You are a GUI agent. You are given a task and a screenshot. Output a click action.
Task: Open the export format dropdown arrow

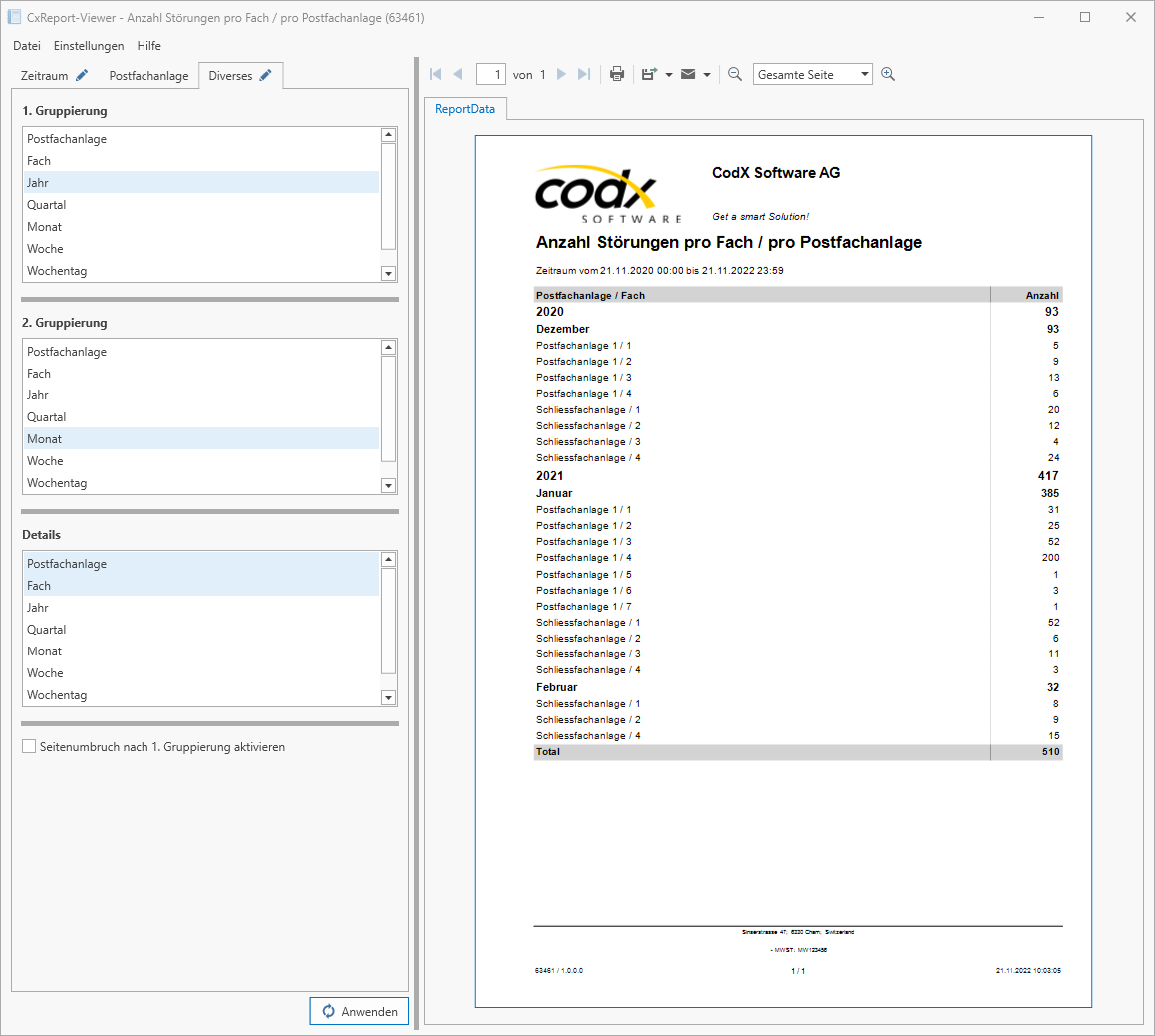click(x=668, y=74)
